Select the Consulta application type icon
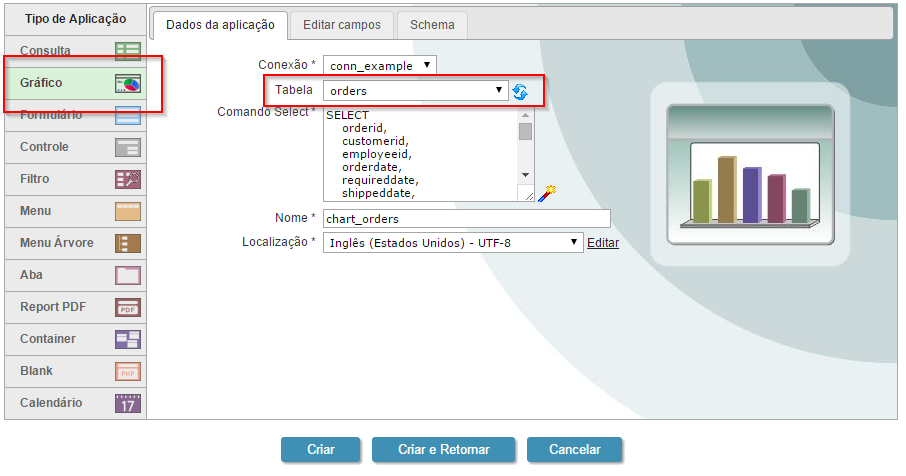This screenshot has height=476, width=906. coord(127,51)
